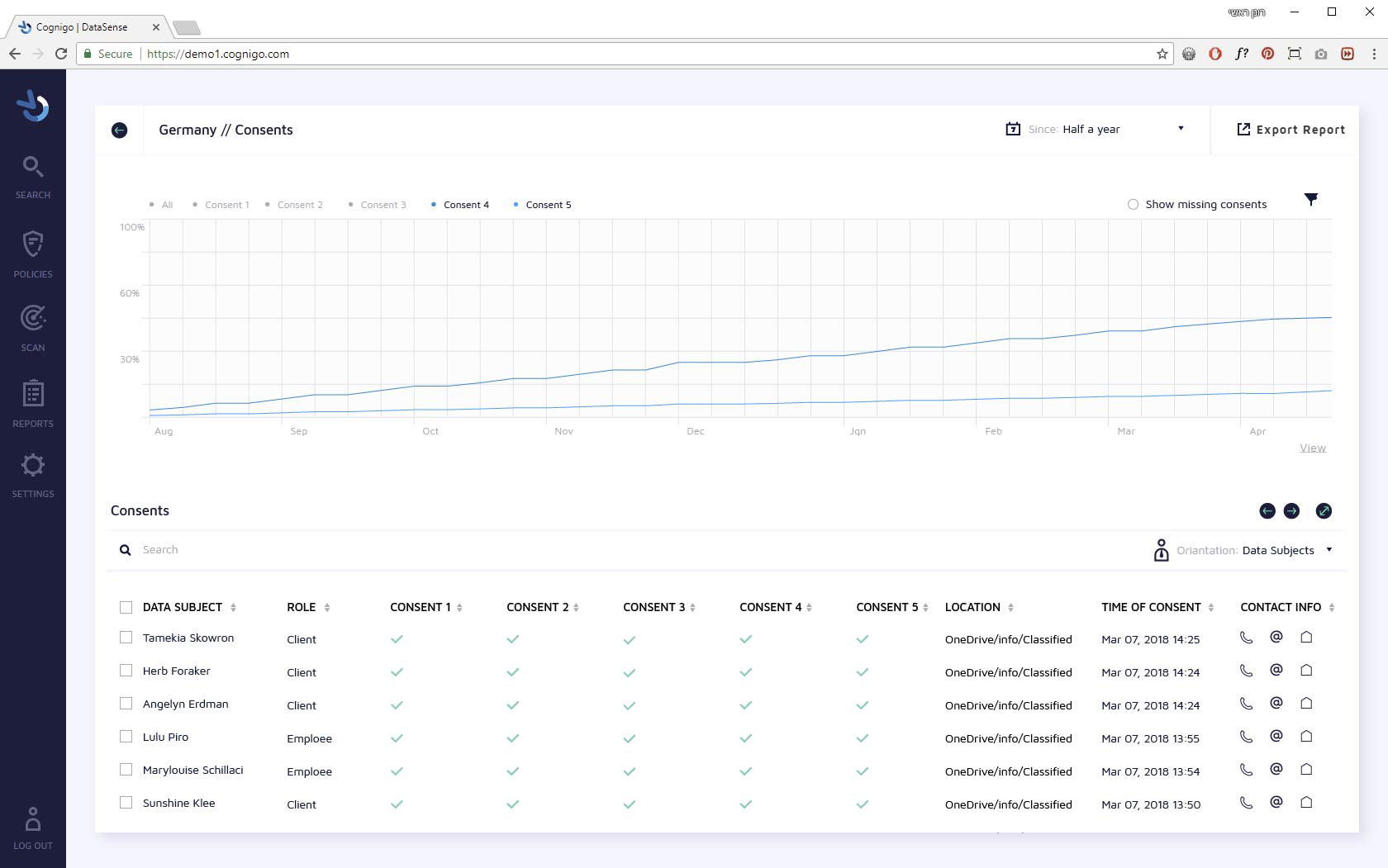Click the email icon for Marylouise Schillaci
Screen dimensions: 1388x868
(1276, 769)
